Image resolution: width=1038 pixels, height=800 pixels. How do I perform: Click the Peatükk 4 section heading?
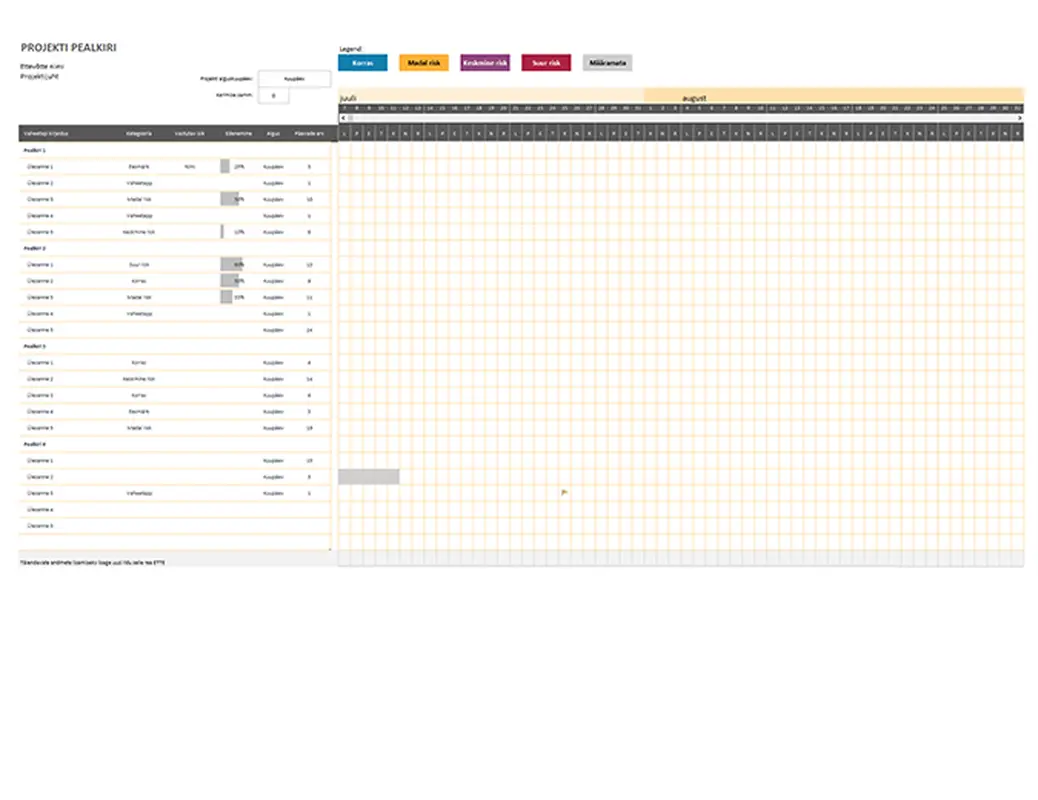[36, 444]
